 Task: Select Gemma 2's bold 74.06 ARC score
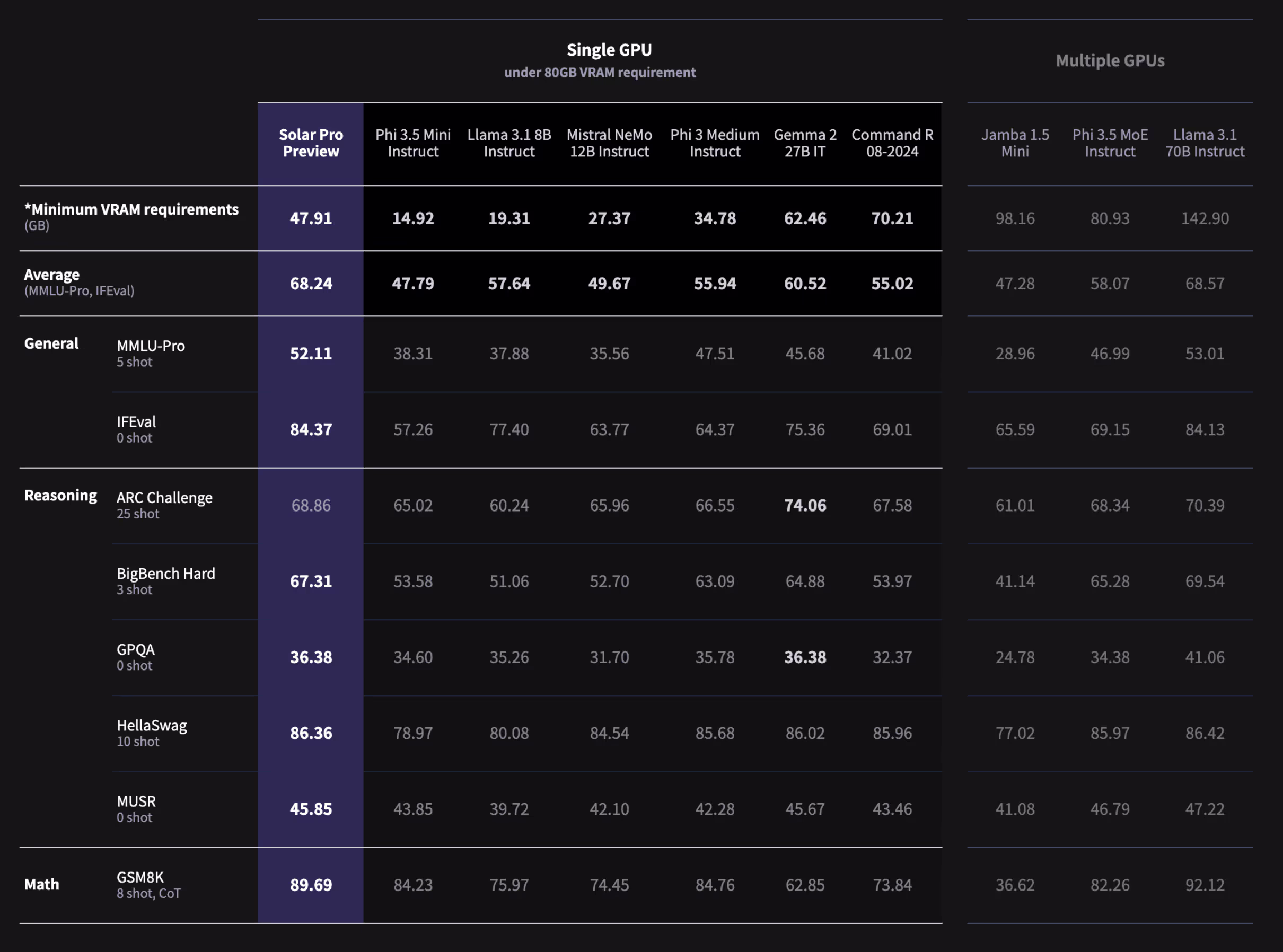(x=805, y=505)
